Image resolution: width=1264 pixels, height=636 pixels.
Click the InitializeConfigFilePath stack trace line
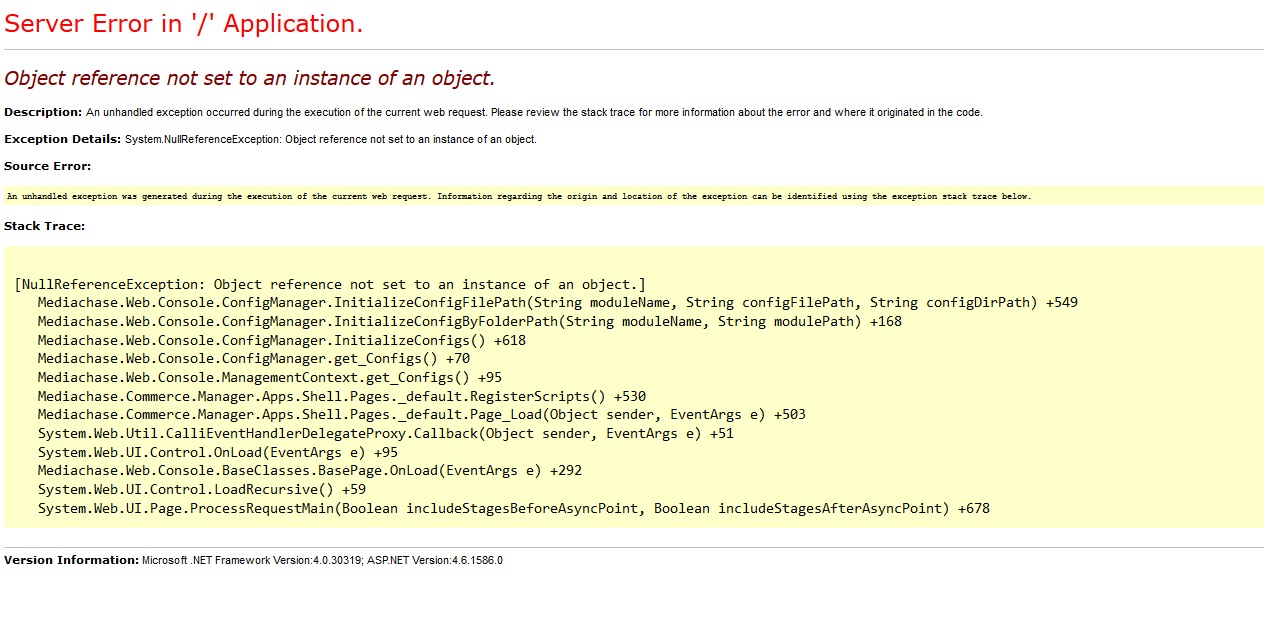(557, 303)
